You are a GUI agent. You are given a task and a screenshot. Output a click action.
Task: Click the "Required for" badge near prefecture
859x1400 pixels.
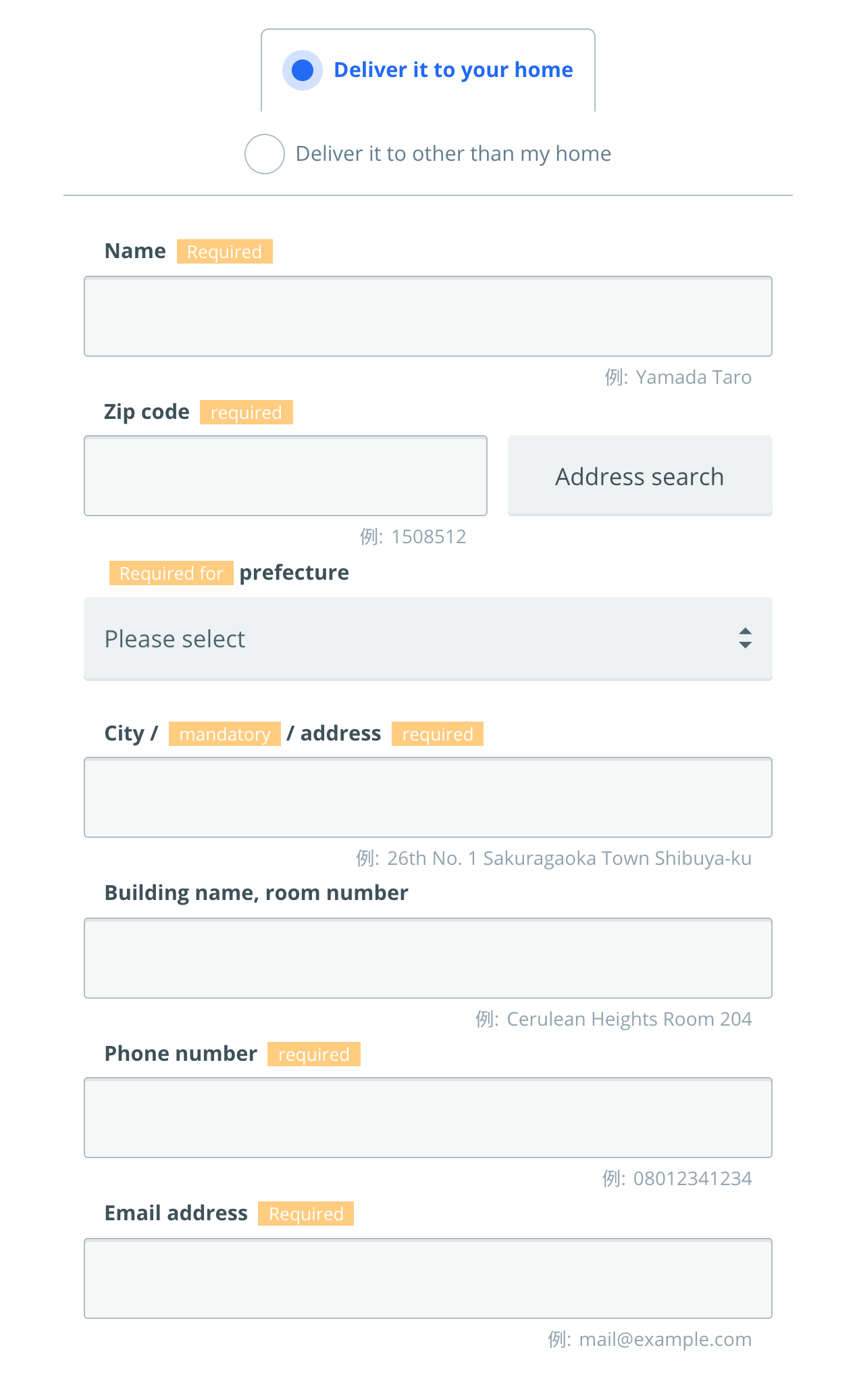pyautogui.click(x=172, y=573)
